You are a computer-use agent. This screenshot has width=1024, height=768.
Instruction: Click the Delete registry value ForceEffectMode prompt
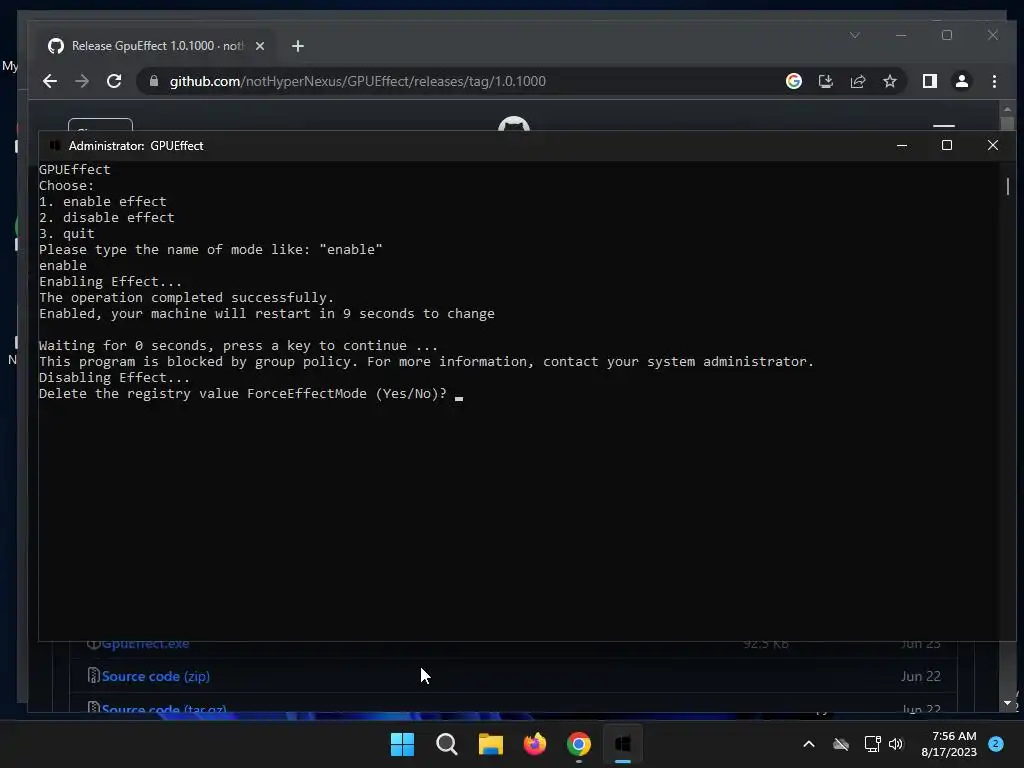pos(242,394)
